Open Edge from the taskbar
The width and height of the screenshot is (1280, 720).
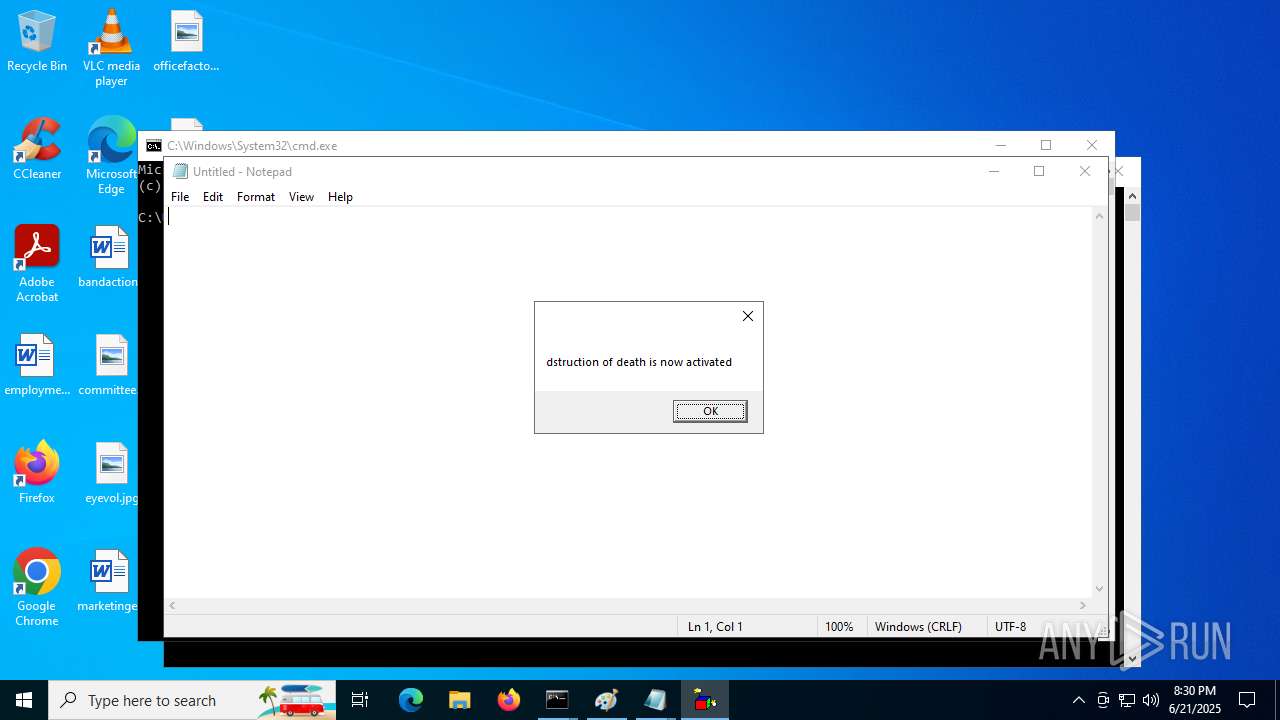coord(411,700)
